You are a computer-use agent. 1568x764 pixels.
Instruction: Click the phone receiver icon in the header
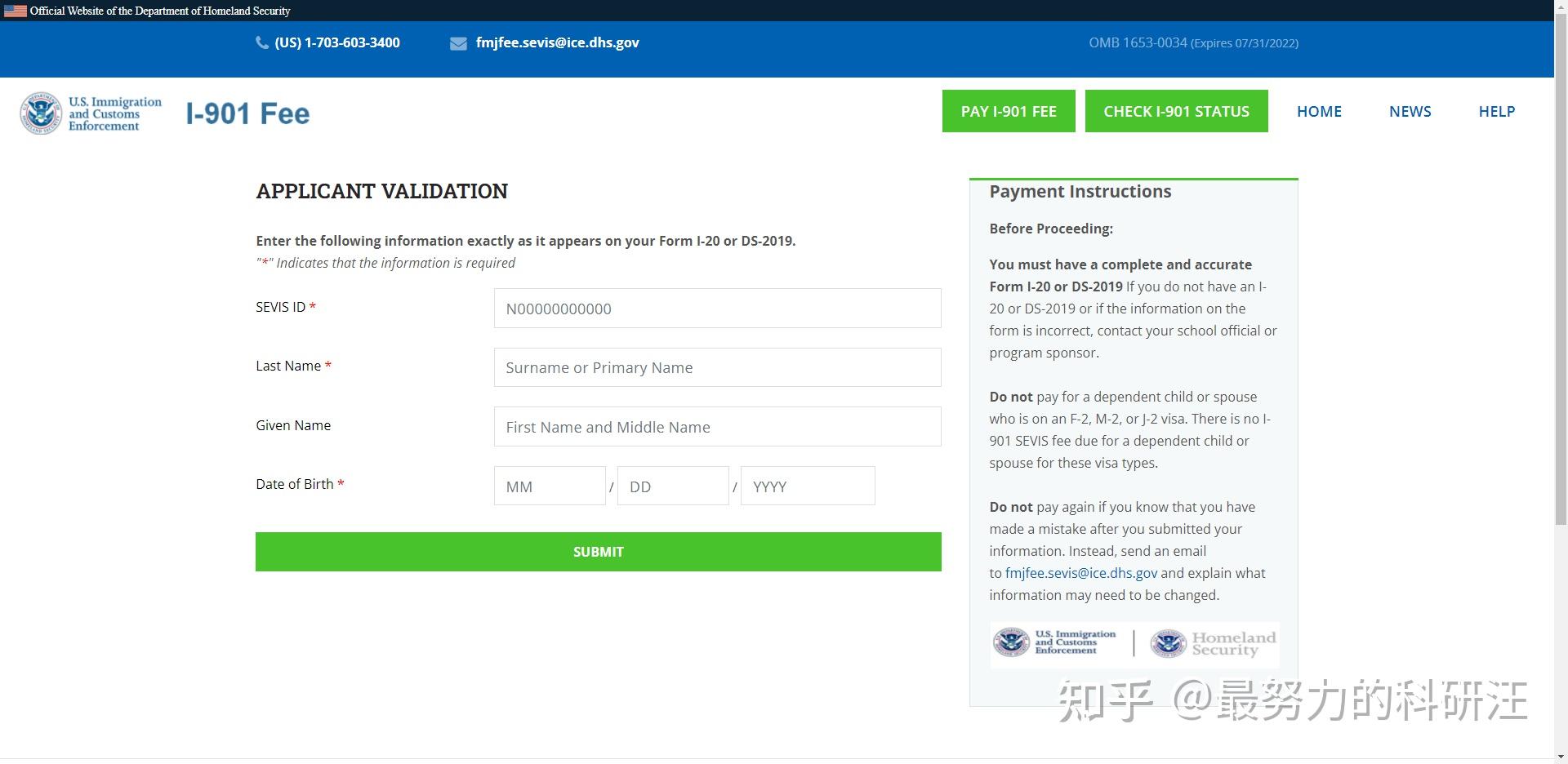coord(261,42)
